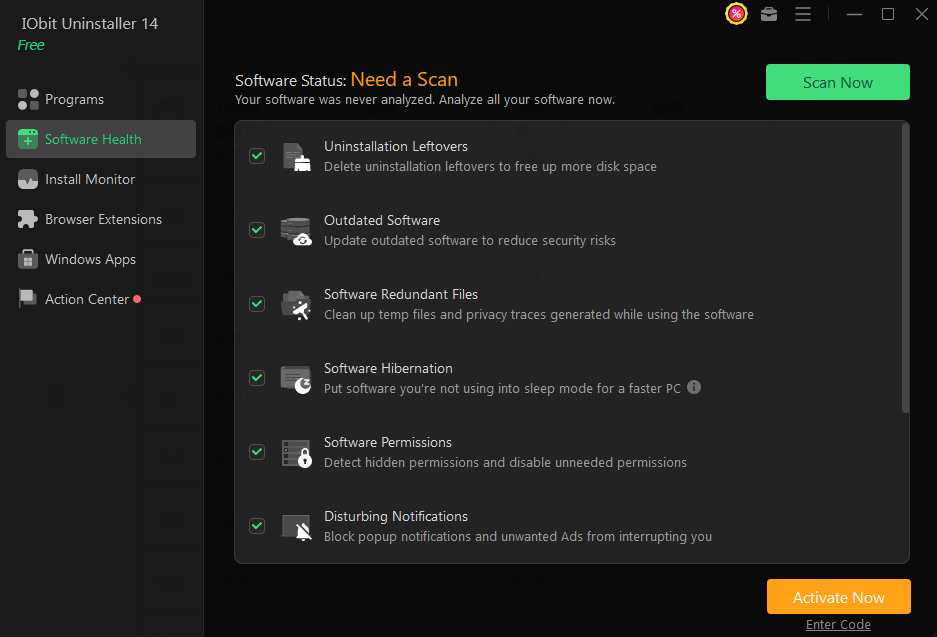Toggle Software Redundant Files checkbox

click(257, 304)
